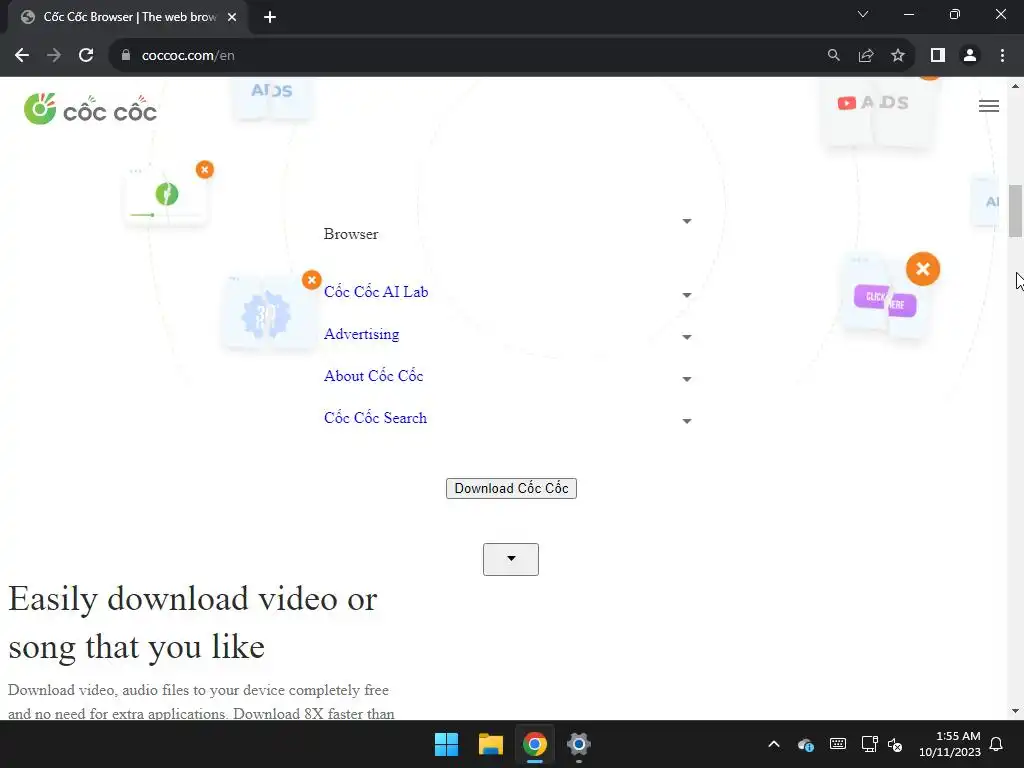Open Settings from the taskbar
Viewport: 1024px width, 768px height.
pyautogui.click(x=579, y=744)
